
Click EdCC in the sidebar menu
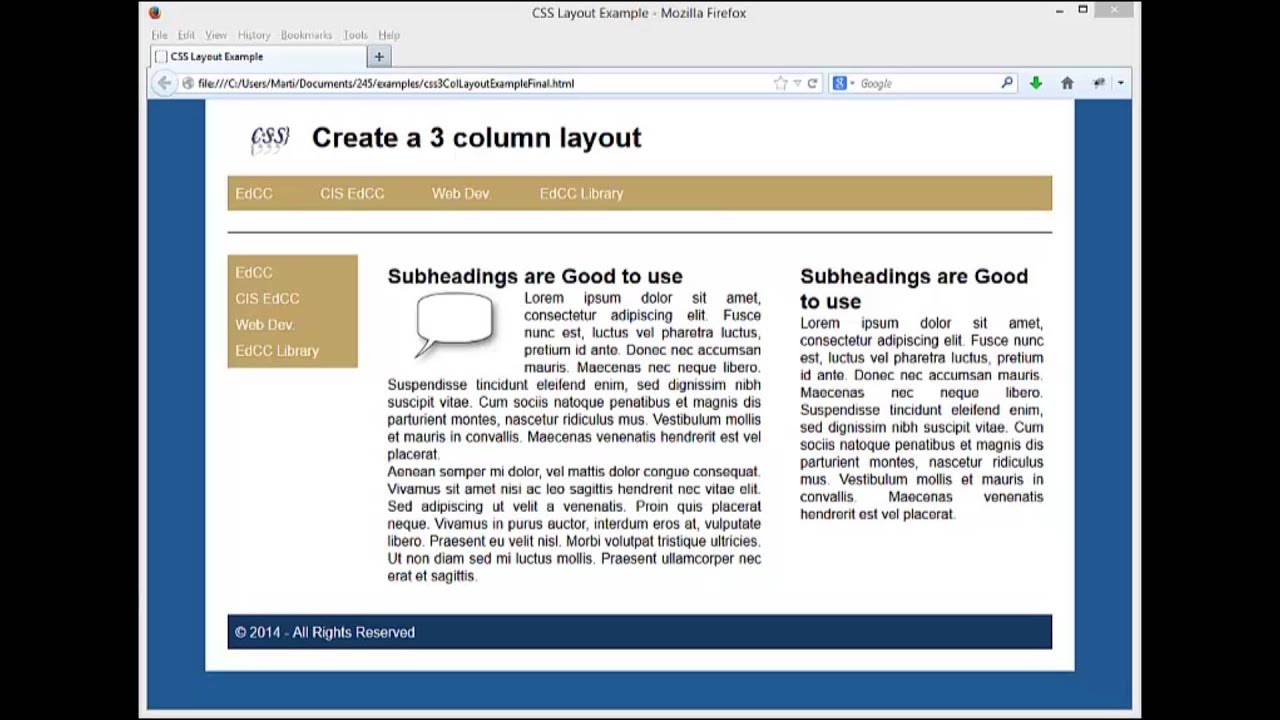pyautogui.click(x=254, y=272)
